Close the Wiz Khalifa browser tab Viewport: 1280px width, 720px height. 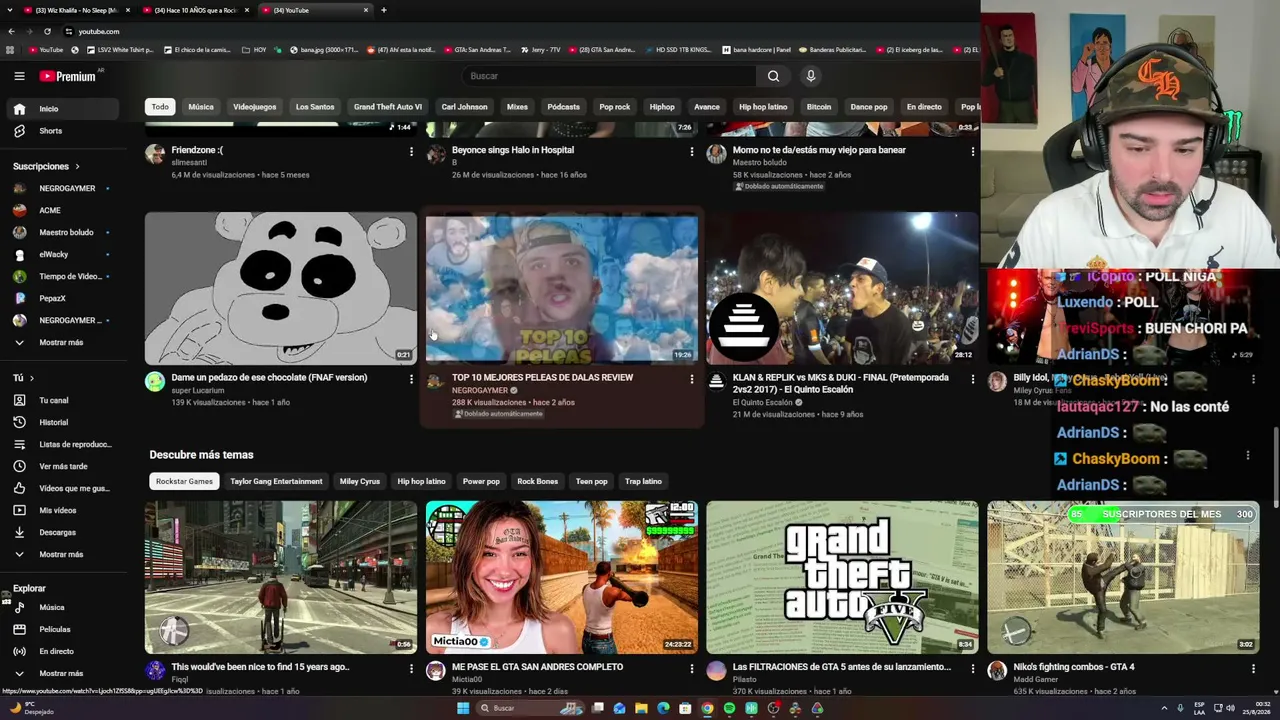[x=127, y=10]
